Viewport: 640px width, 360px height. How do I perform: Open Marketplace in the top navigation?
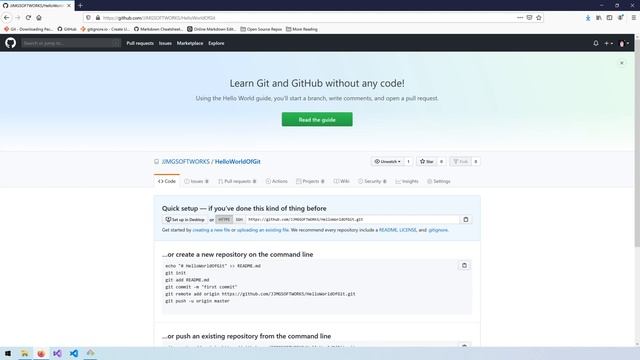coord(190,43)
